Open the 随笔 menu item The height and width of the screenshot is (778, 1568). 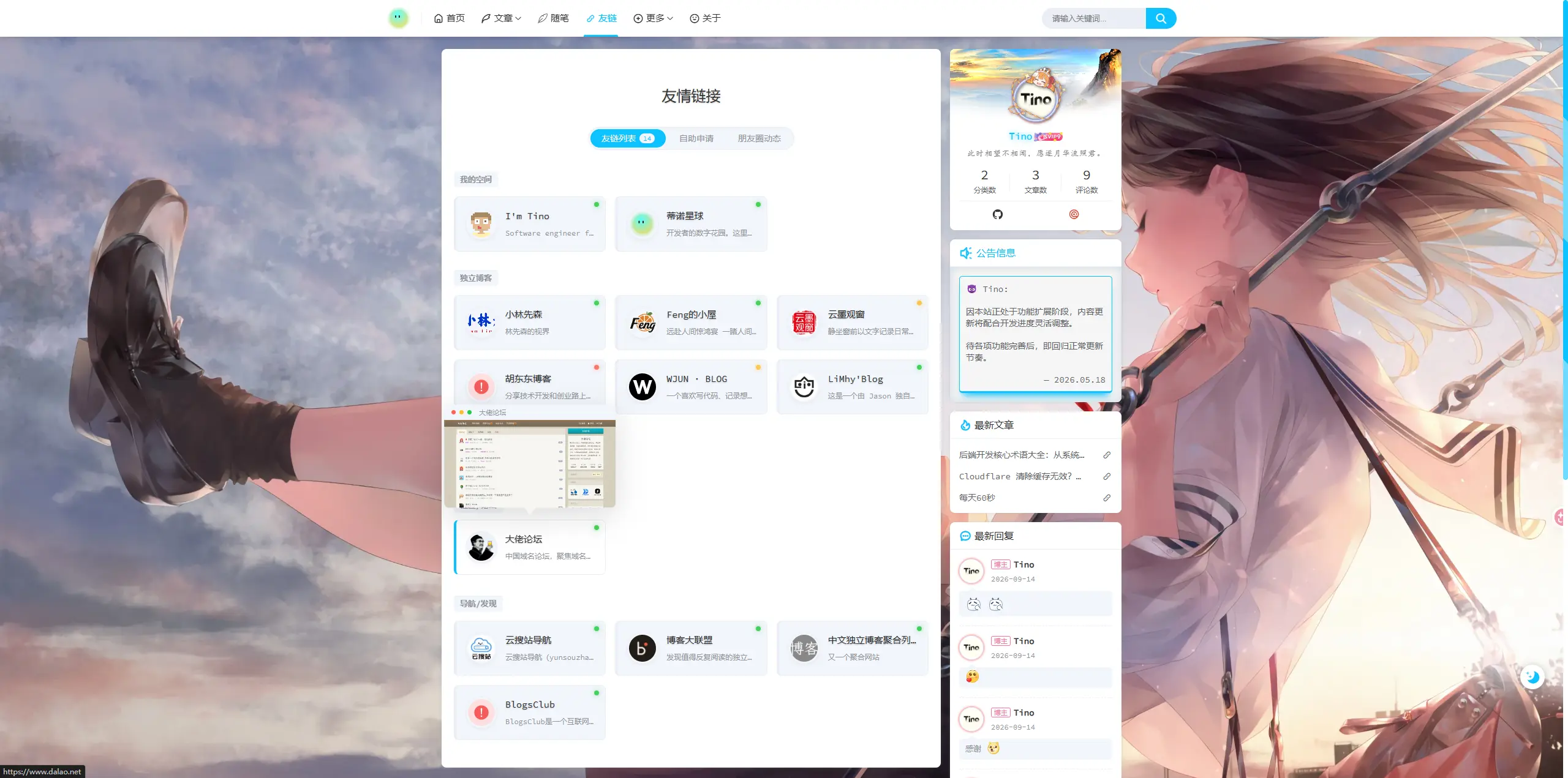pyautogui.click(x=553, y=18)
